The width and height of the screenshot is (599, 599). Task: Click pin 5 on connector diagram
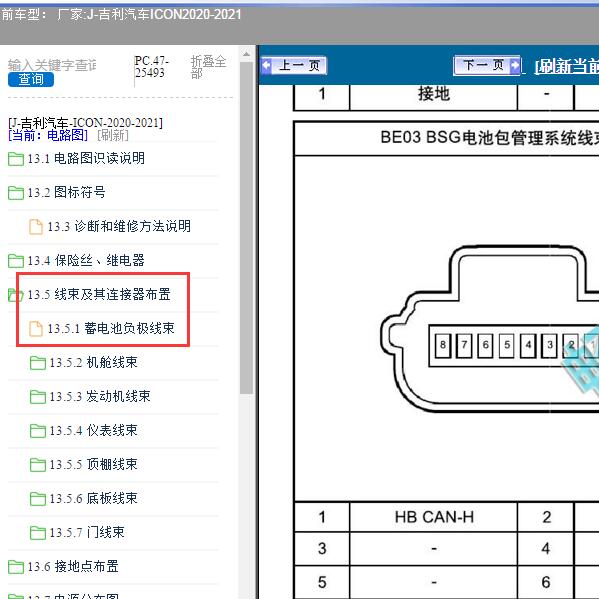point(507,345)
